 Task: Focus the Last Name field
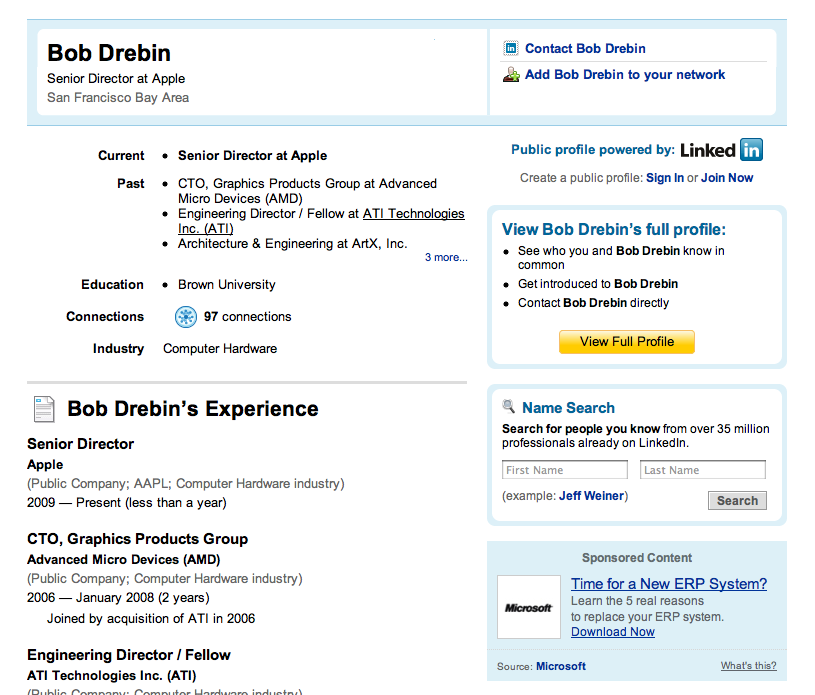click(x=703, y=470)
